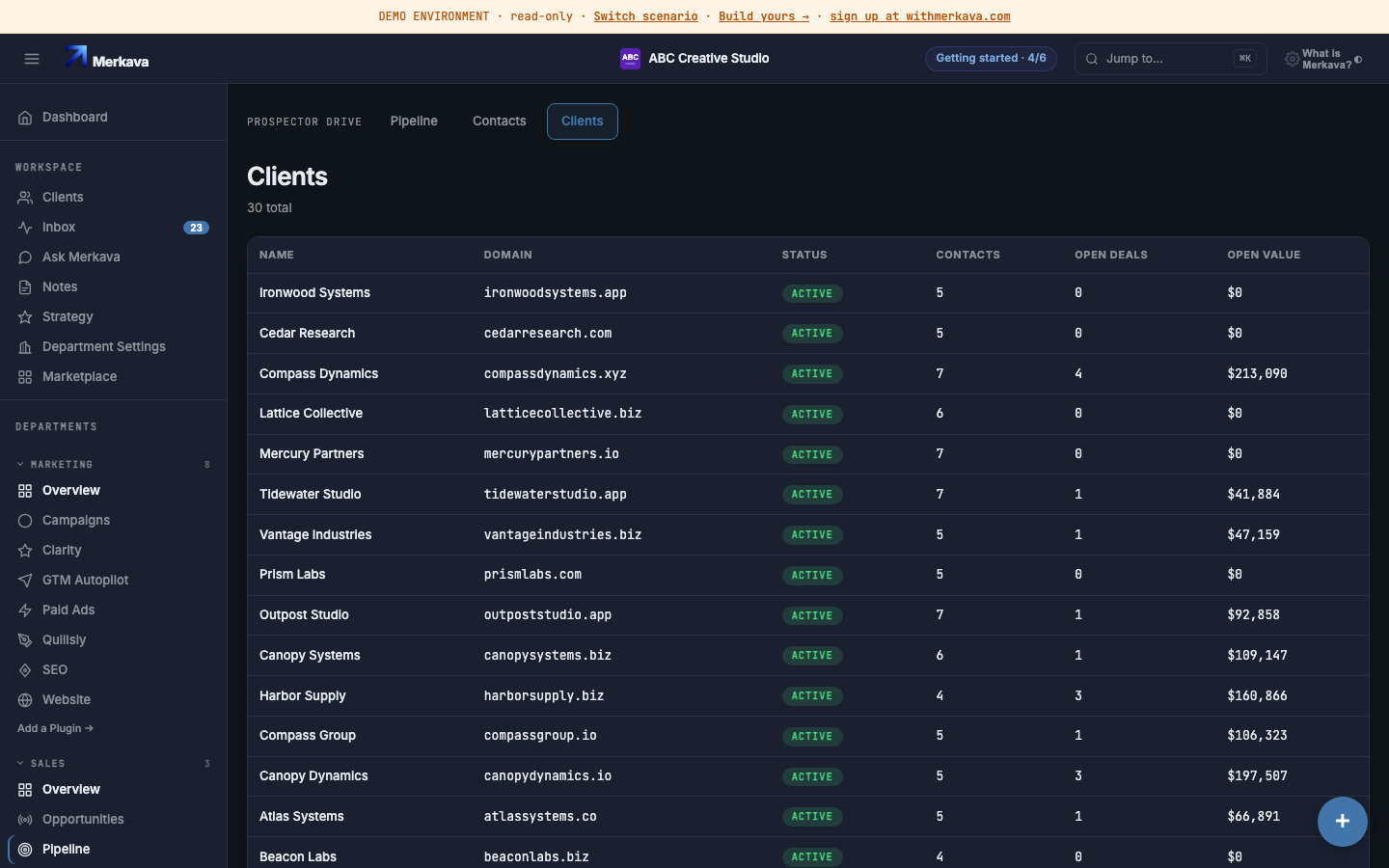The height and width of the screenshot is (868, 1389).
Task: Open the Compass Dynamics client
Action: 318,374
